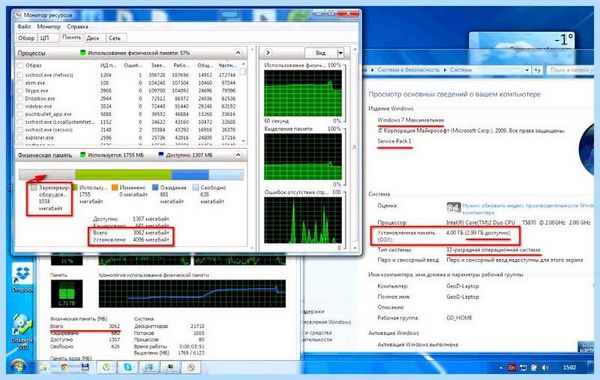This screenshot has height=380, width=600.
Task: Collapse the Процессы section
Action: (238, 52)
